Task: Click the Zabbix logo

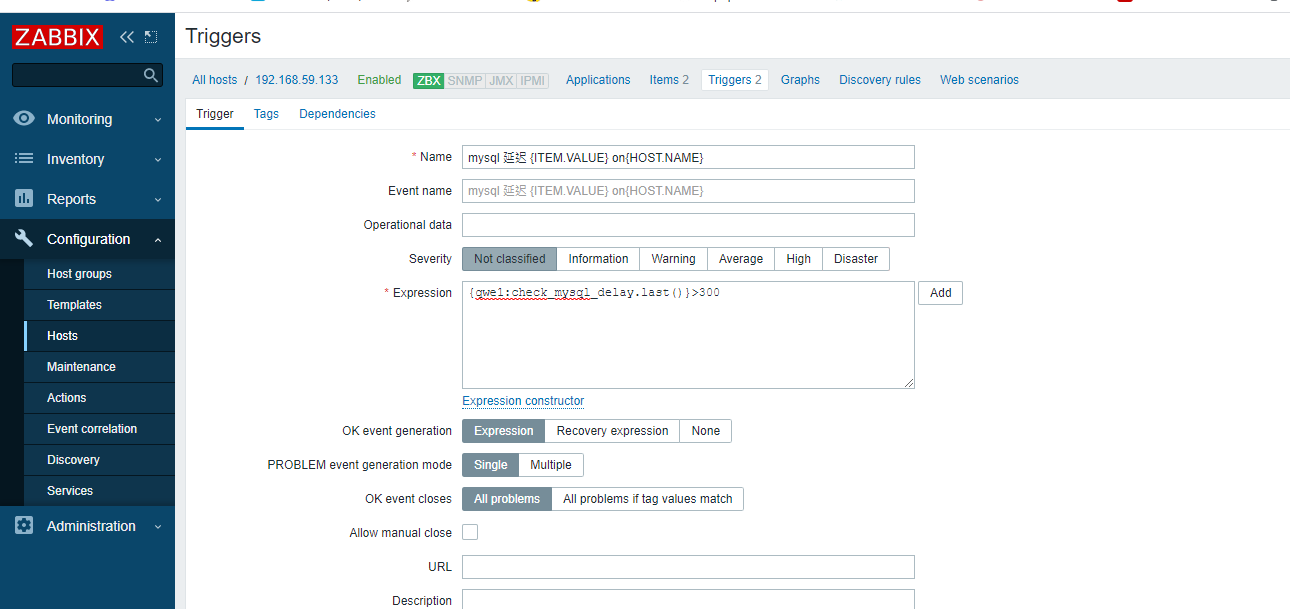Action: click(x=58, y=38)
